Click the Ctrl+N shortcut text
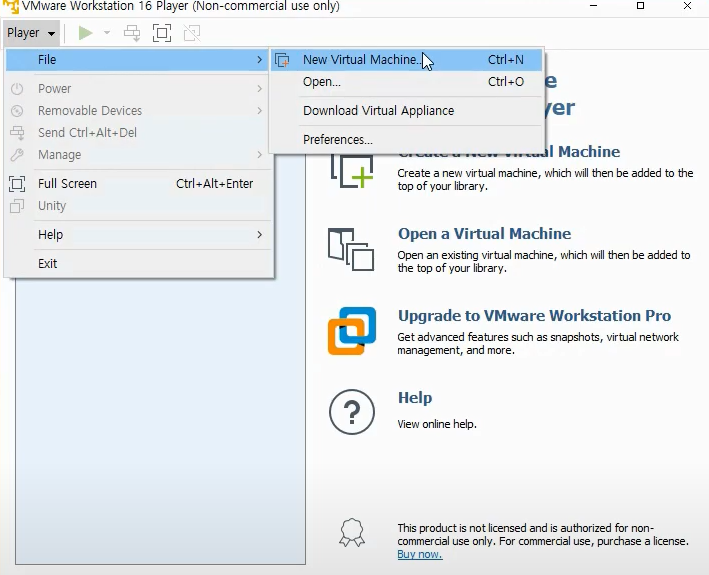This screenshot has width=709, height=575. click(506, 60)
